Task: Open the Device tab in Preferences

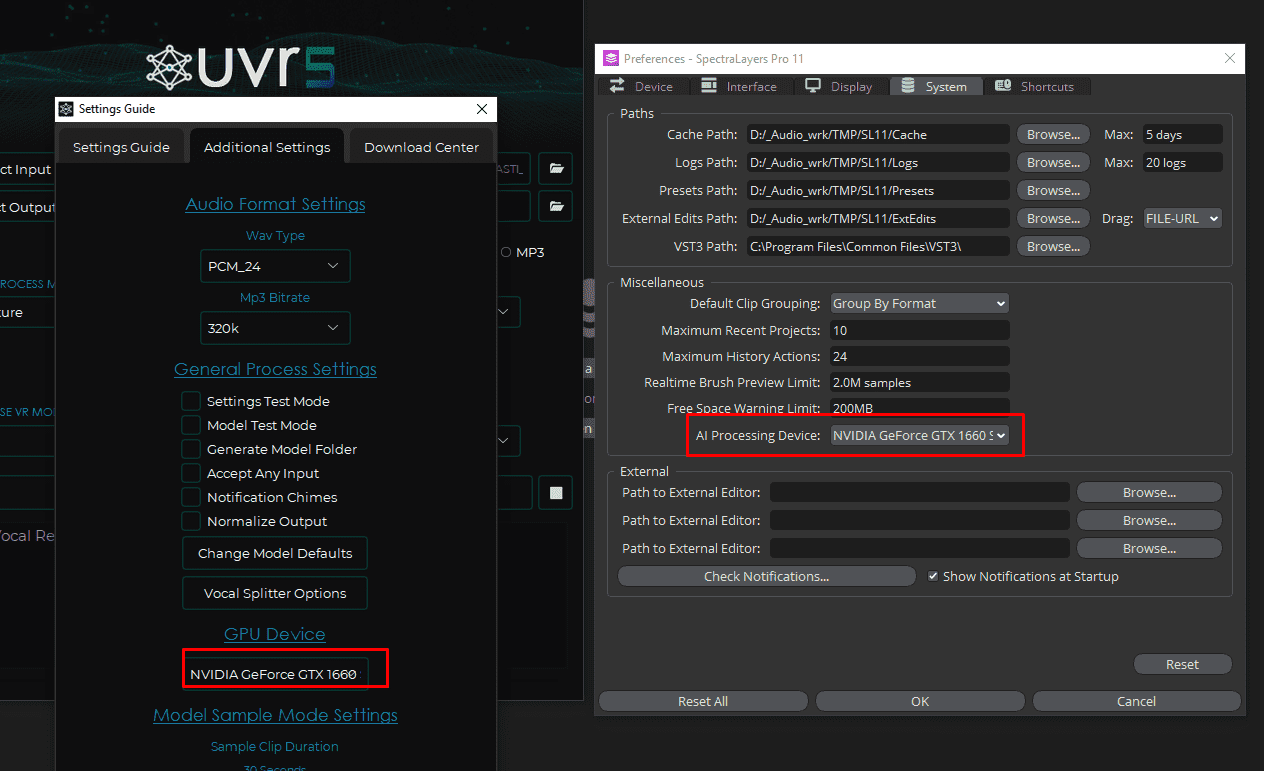Action: (642, 87)
